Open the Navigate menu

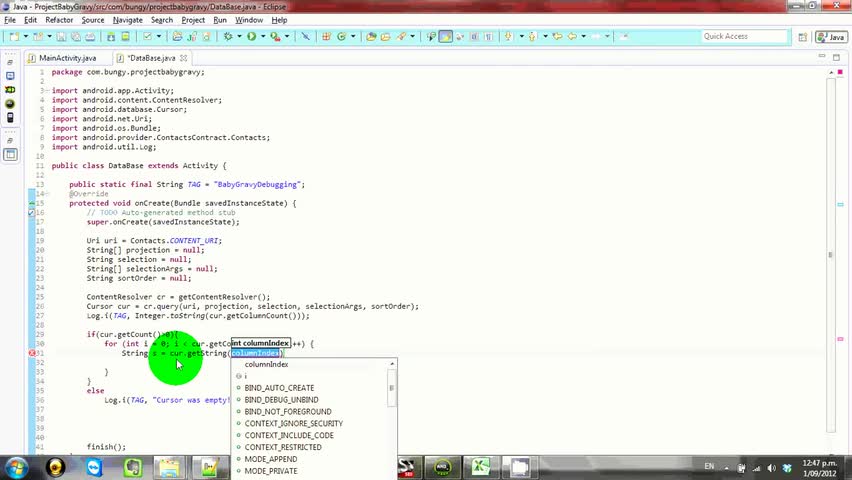pyautogui.click(x=128, y=20)
